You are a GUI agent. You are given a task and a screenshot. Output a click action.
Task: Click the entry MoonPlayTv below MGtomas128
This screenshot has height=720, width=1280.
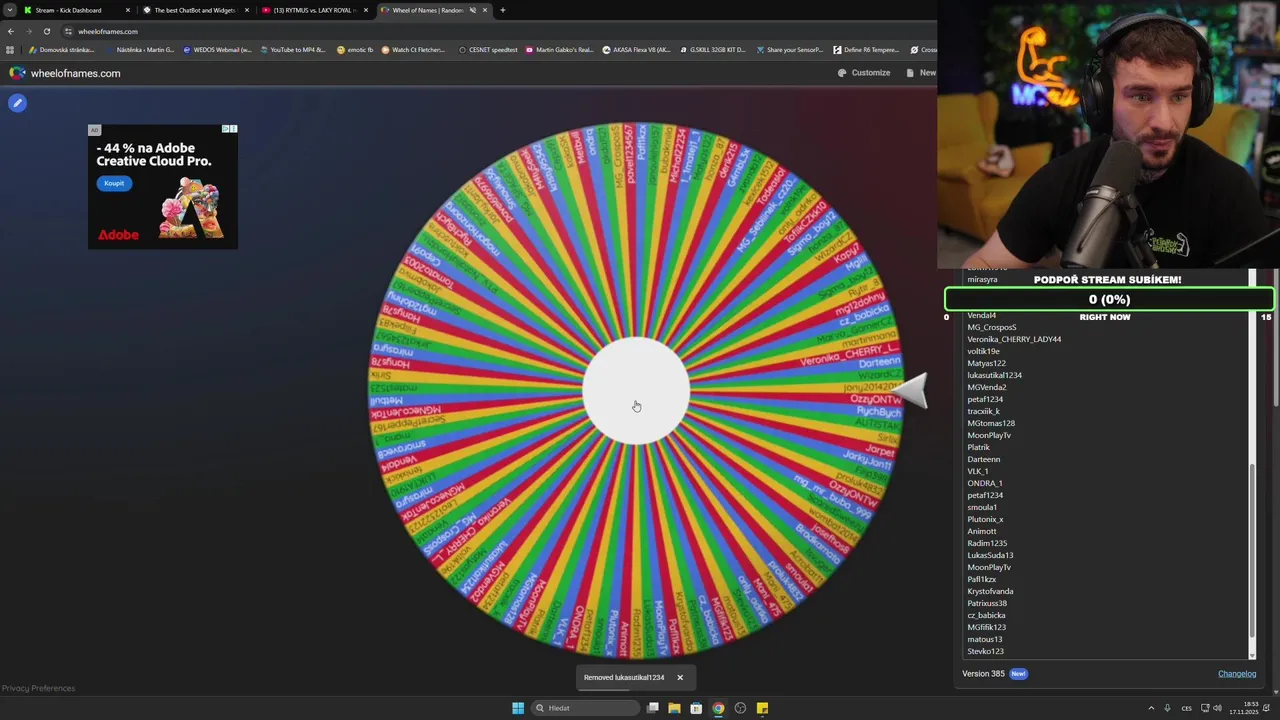(989, 435)
